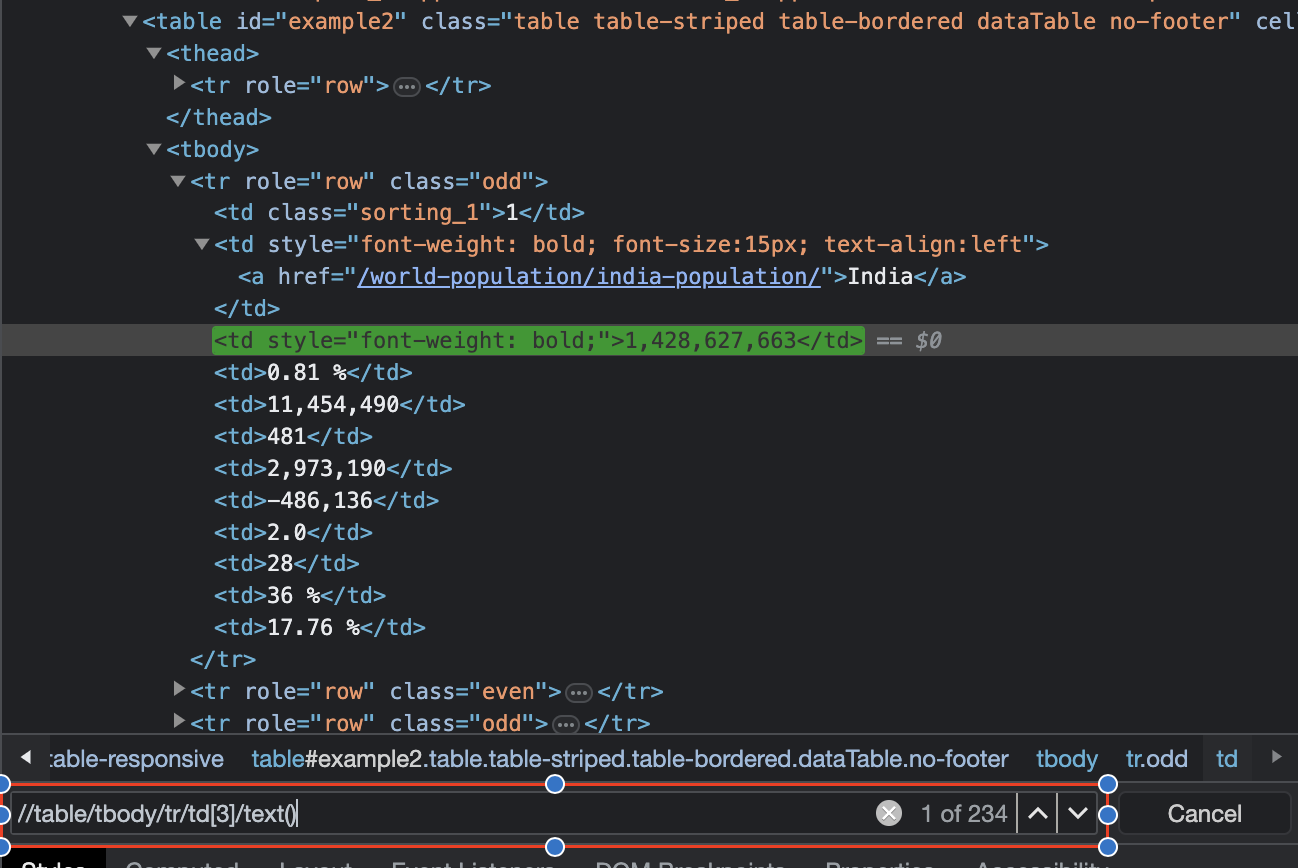
Task: Expand collapsed thead row ellipsis
Action: (x=407, y=86)
